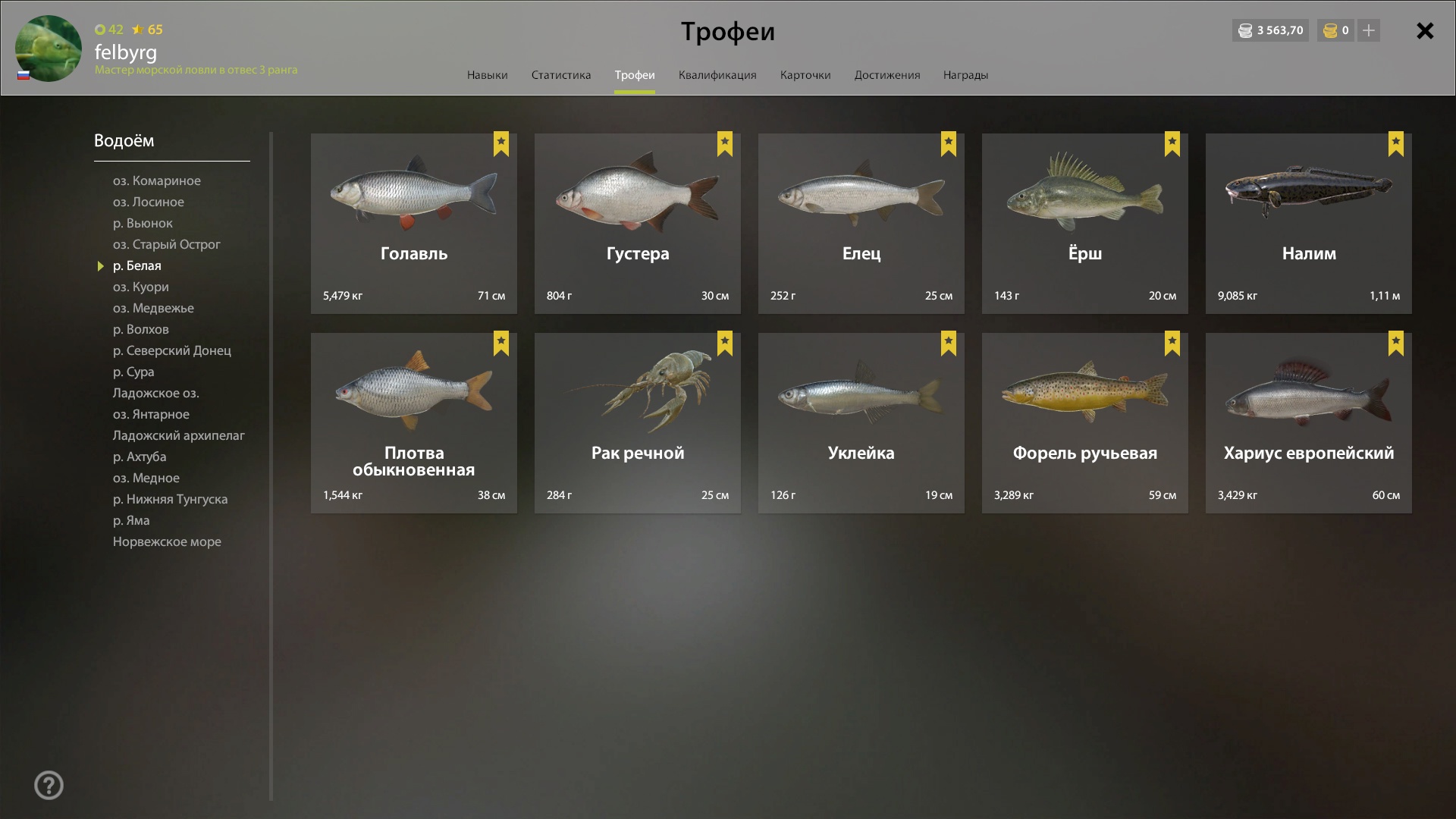Toggle the star bookmark on Ёрш card
The image size is (1456, 819).
[1172, 144]
